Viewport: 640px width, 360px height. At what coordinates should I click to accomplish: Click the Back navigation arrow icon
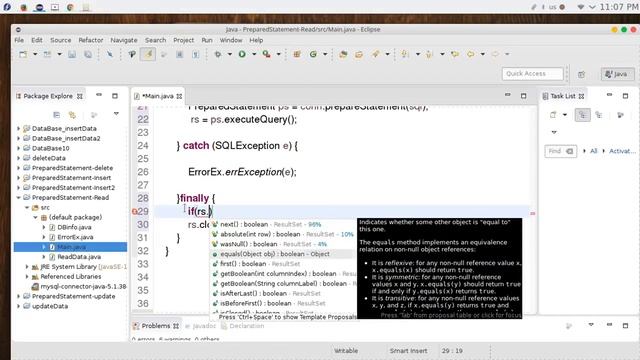pyautogui.click(x=471, y=54)
